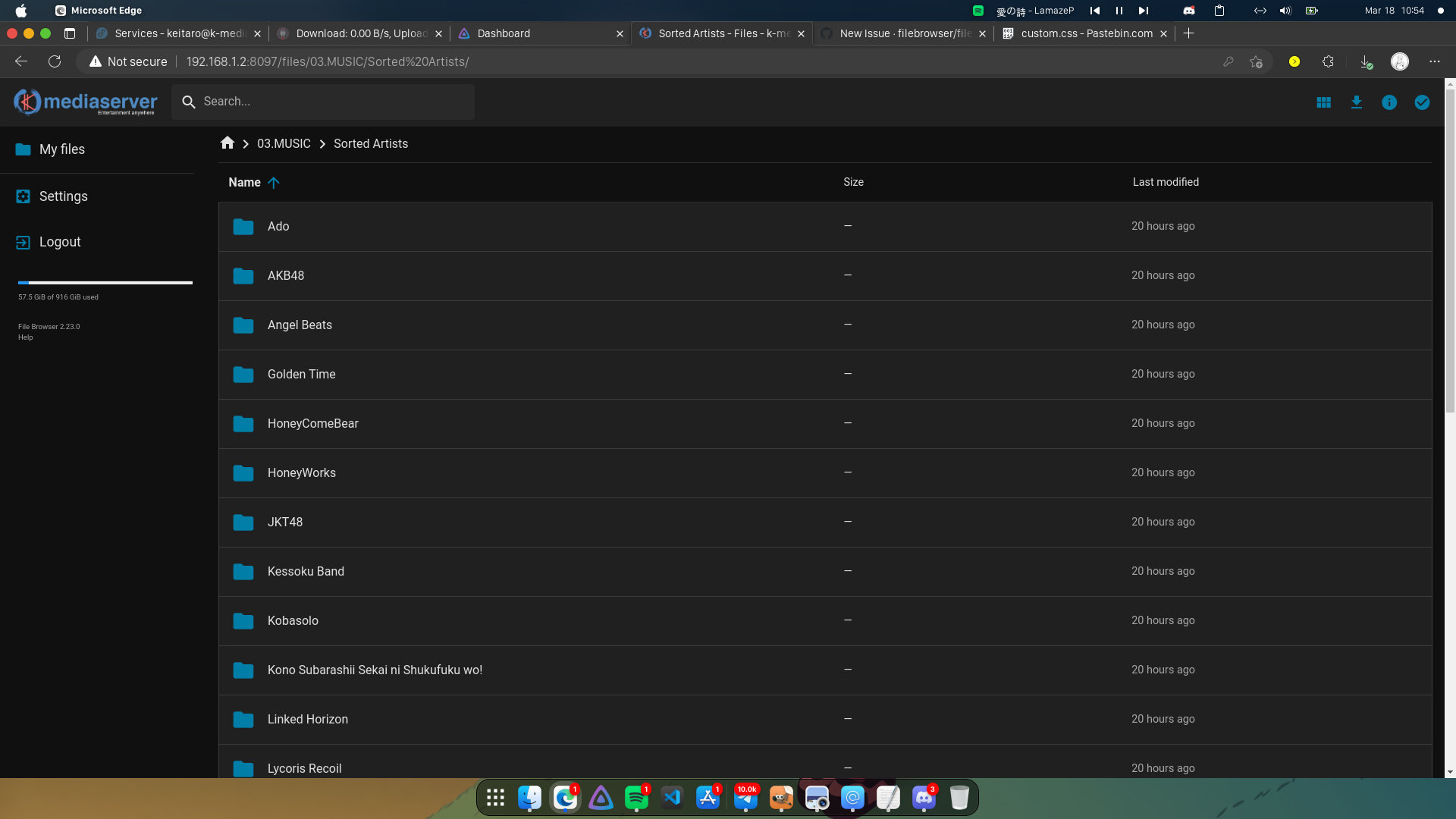Open Edge Downloads from the toolbar
Screen dimensions: 1456x819
(x=1366, y=61)
